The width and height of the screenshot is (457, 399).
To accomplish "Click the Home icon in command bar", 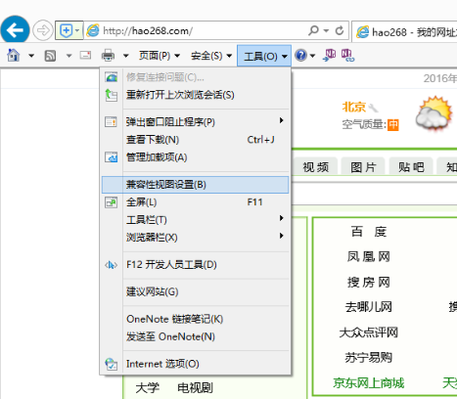I will click(x=13, y=55).
